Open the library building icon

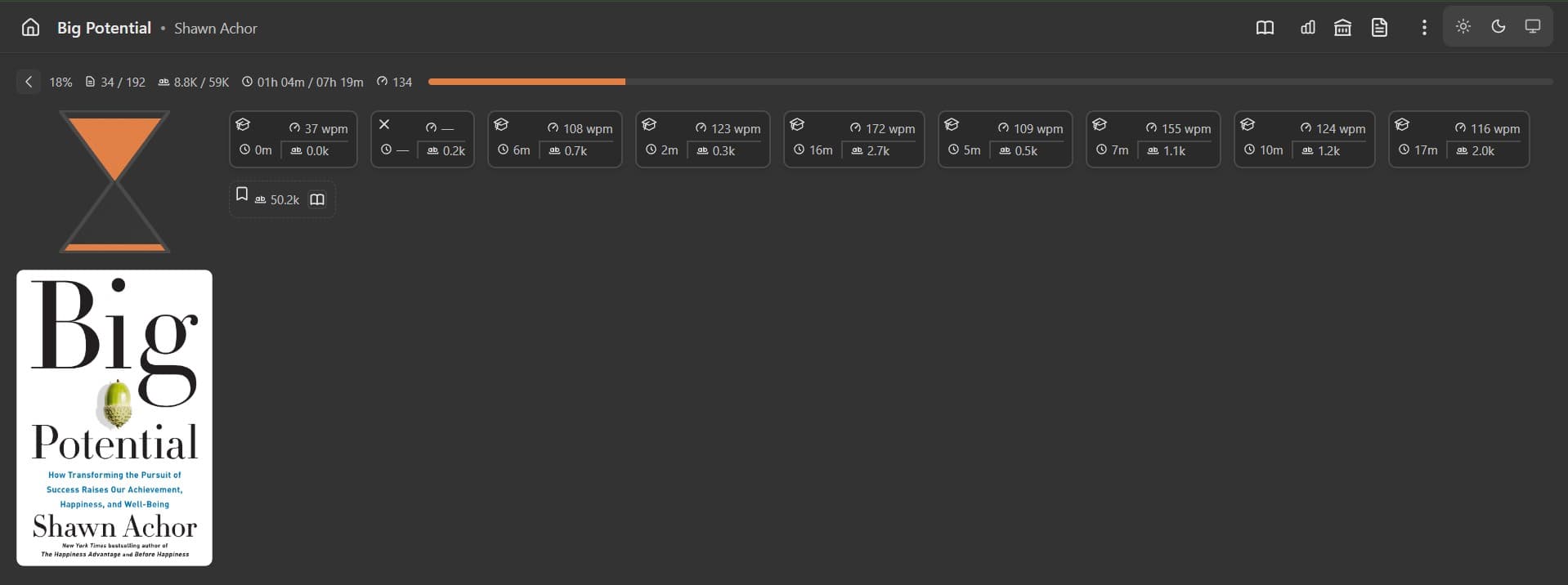click(1342, 28)
